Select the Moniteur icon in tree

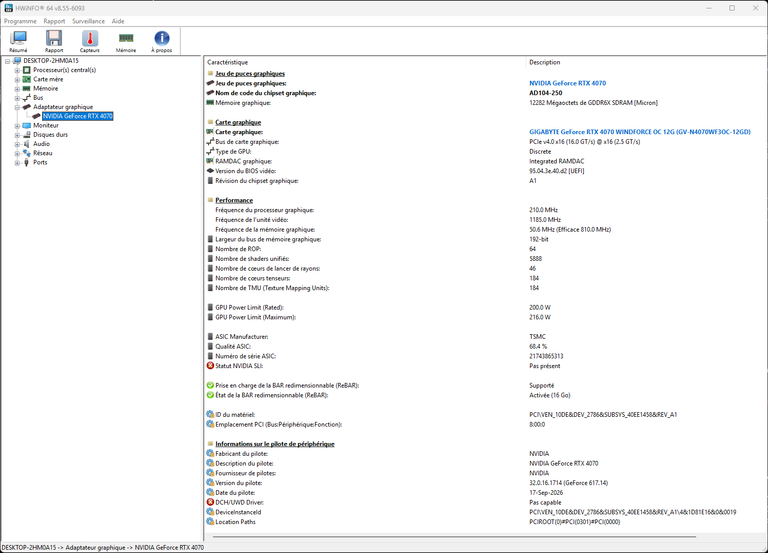(26, 125)
